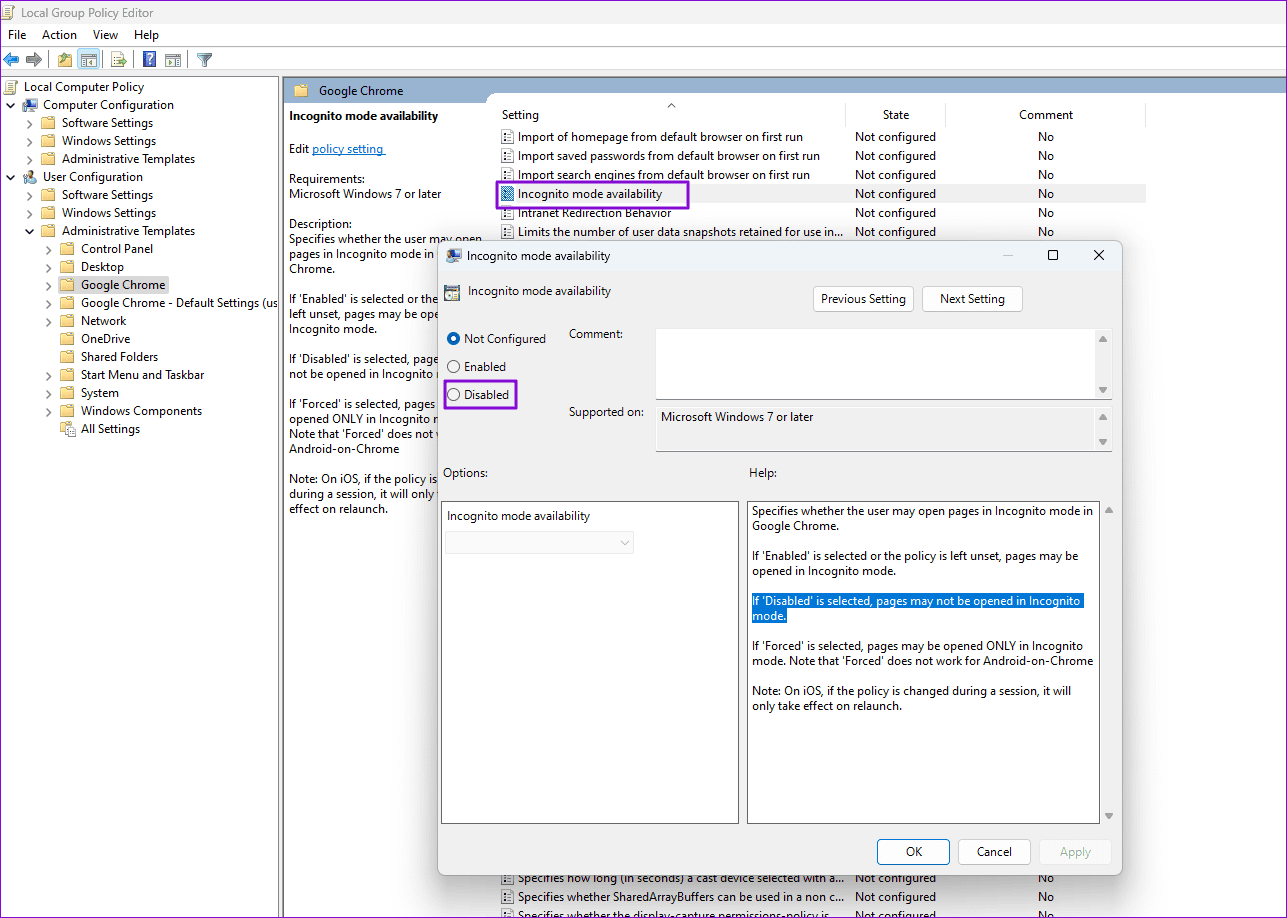Click the Back navigation arrow icon
1287x918 pixels.
click(x=11, y=59)
